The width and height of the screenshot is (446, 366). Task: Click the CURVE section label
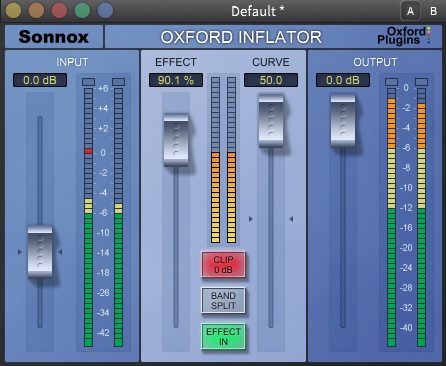[x=271, y=62]
